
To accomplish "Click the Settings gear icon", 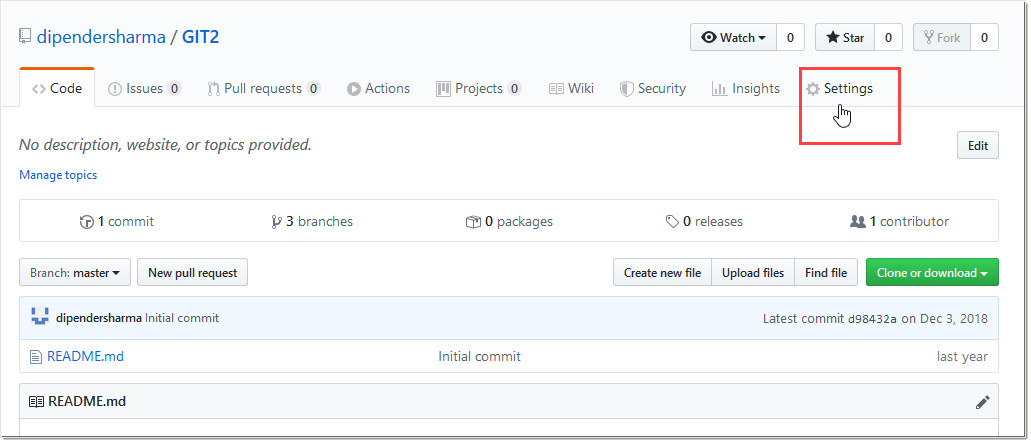I will [813, 89].
